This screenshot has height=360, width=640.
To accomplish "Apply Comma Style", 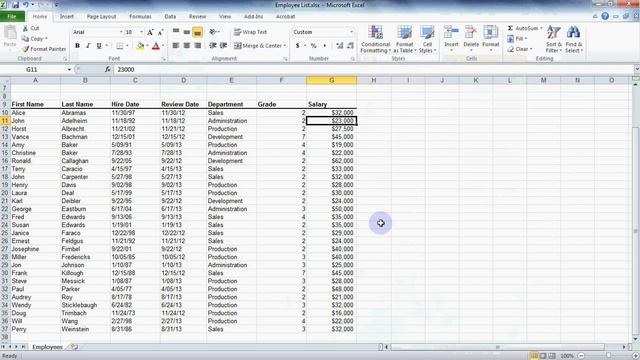I will (x=324, y=46).
